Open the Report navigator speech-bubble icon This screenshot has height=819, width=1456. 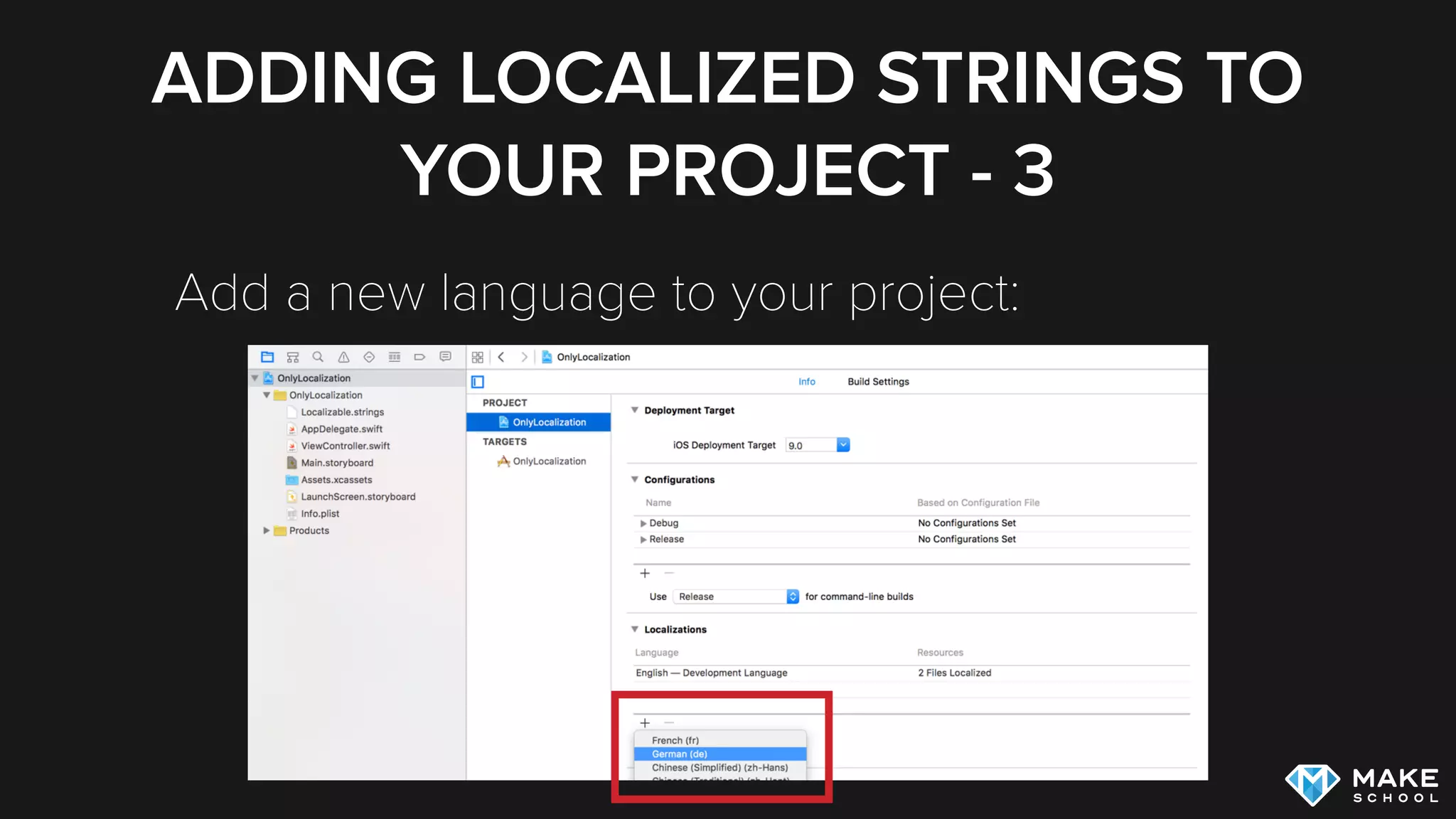pyautogui.click(x=445, y=357)
